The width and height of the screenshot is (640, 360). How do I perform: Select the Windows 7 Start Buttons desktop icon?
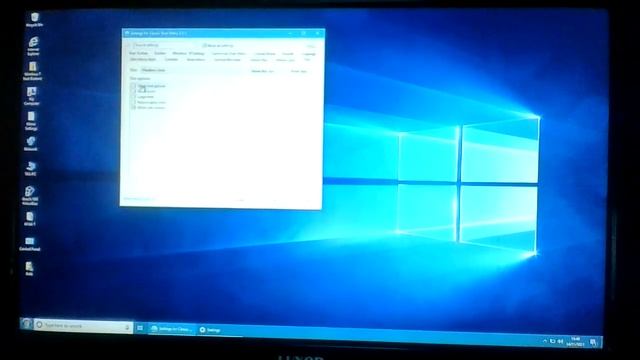click(32, 71)
